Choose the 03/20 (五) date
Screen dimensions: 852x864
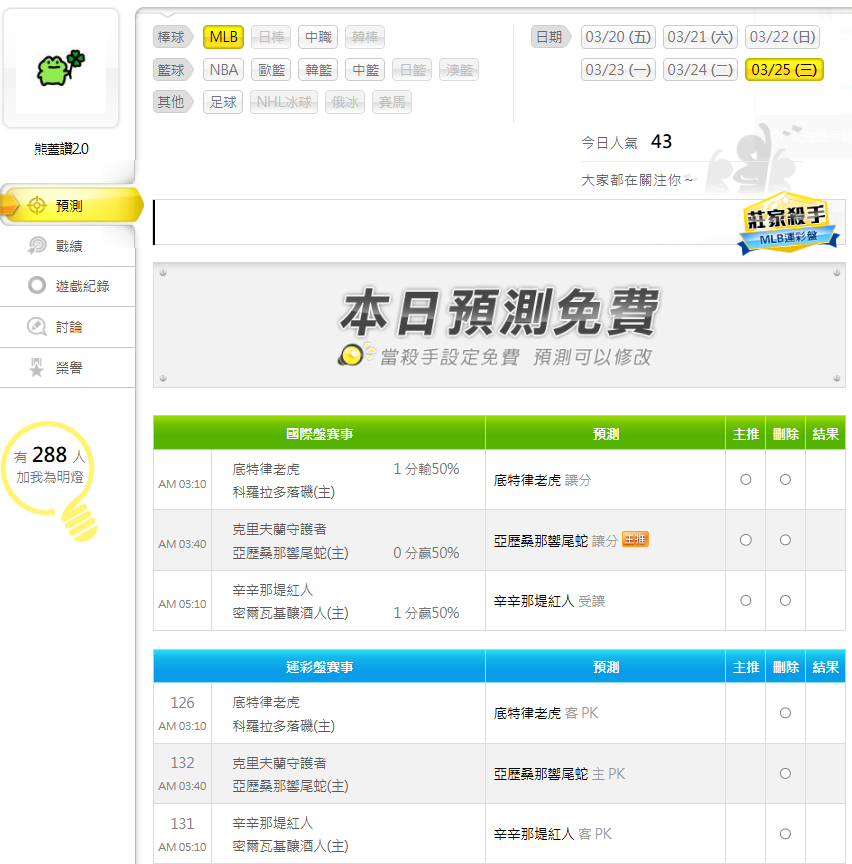click(618, 37)
